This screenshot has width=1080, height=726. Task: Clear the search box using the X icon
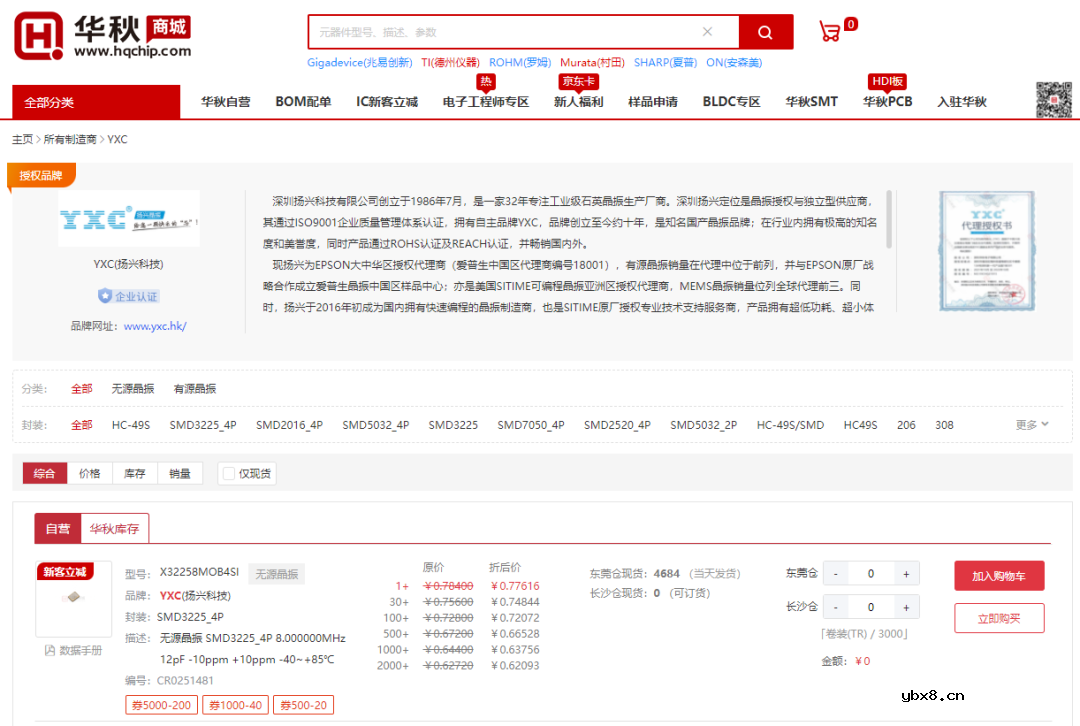[706, 32]
